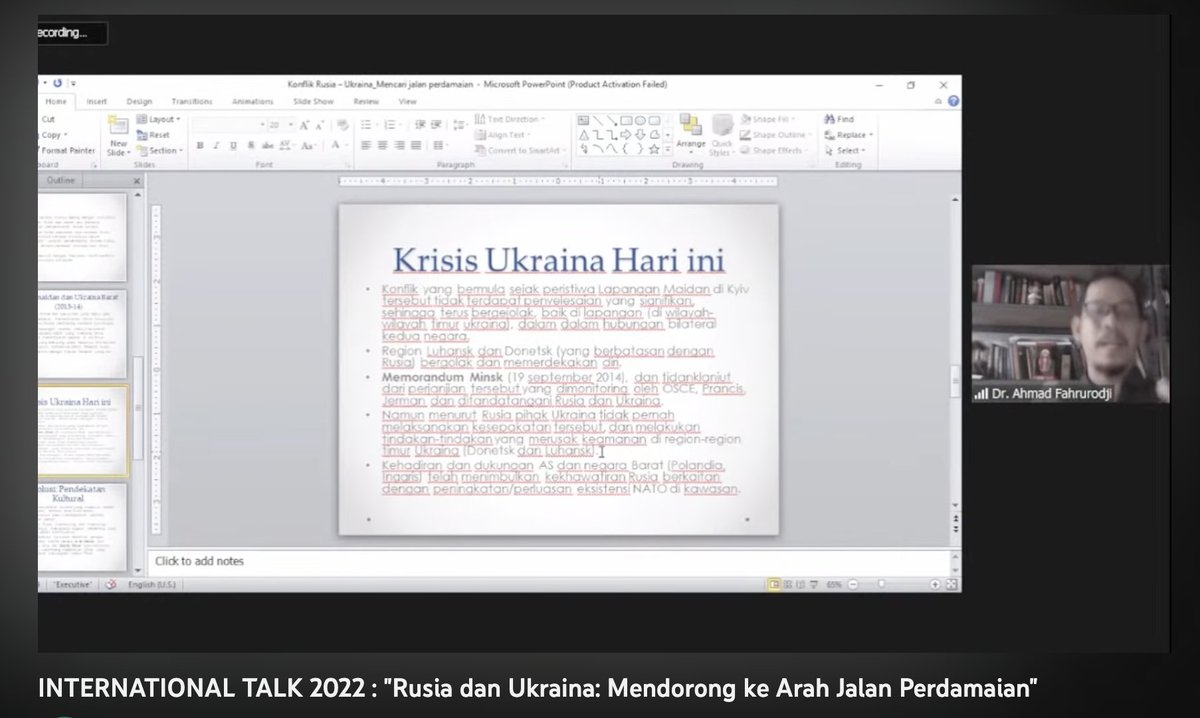Viewport: 1200px width, 718px height.
Task: Open the Section dropdown
Action: pyautogui.click(x=158, y=151)
